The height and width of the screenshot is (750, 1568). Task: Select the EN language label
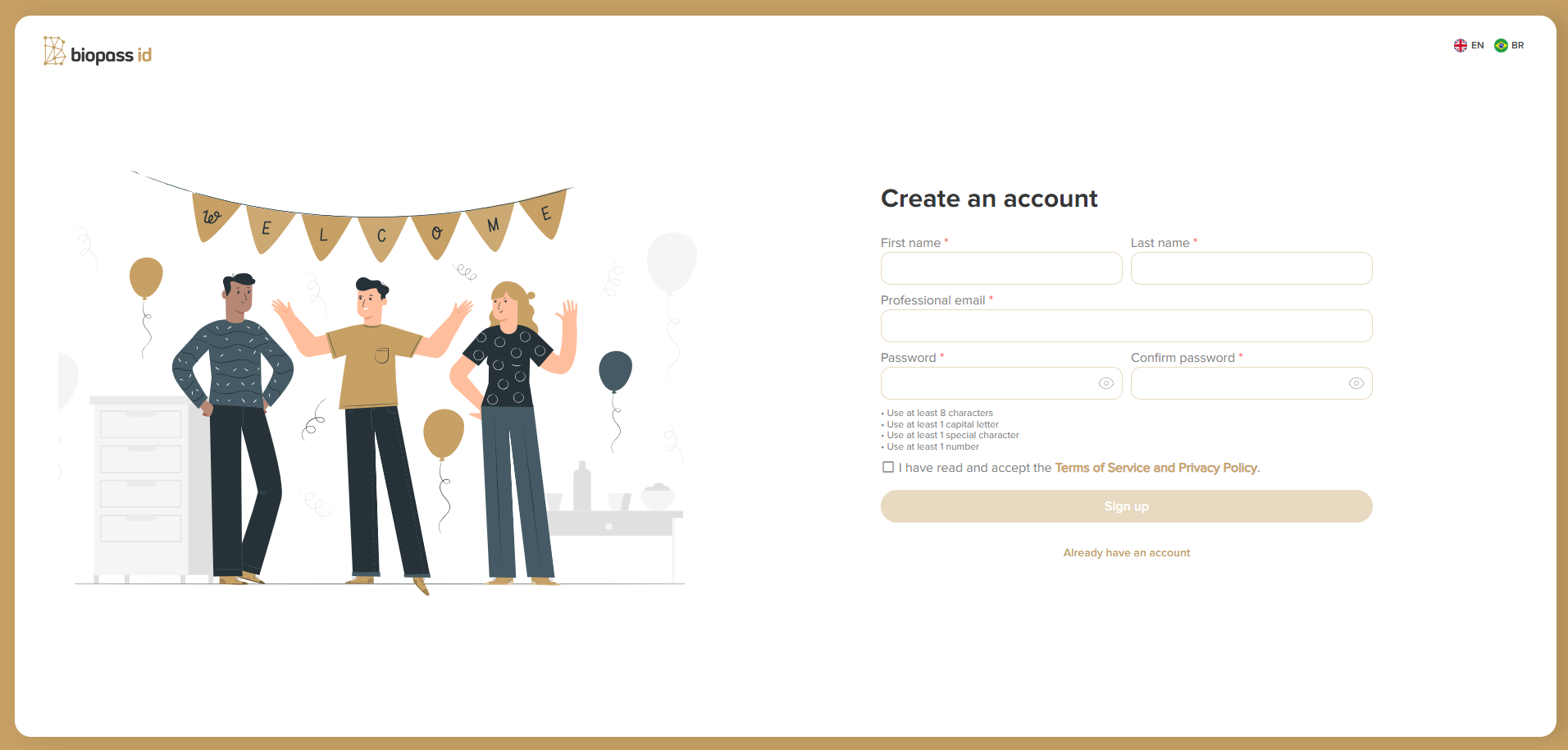pyautogui.click(x=1477, y=45)
